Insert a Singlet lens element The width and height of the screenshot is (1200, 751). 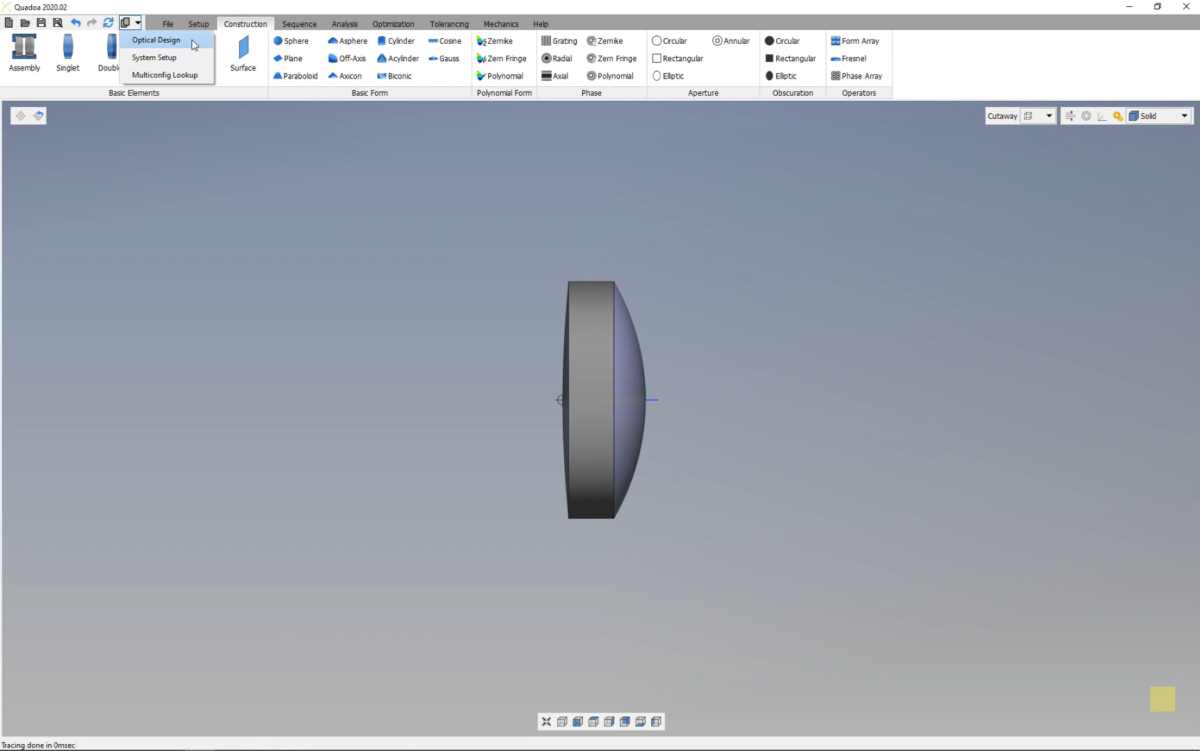68,54
